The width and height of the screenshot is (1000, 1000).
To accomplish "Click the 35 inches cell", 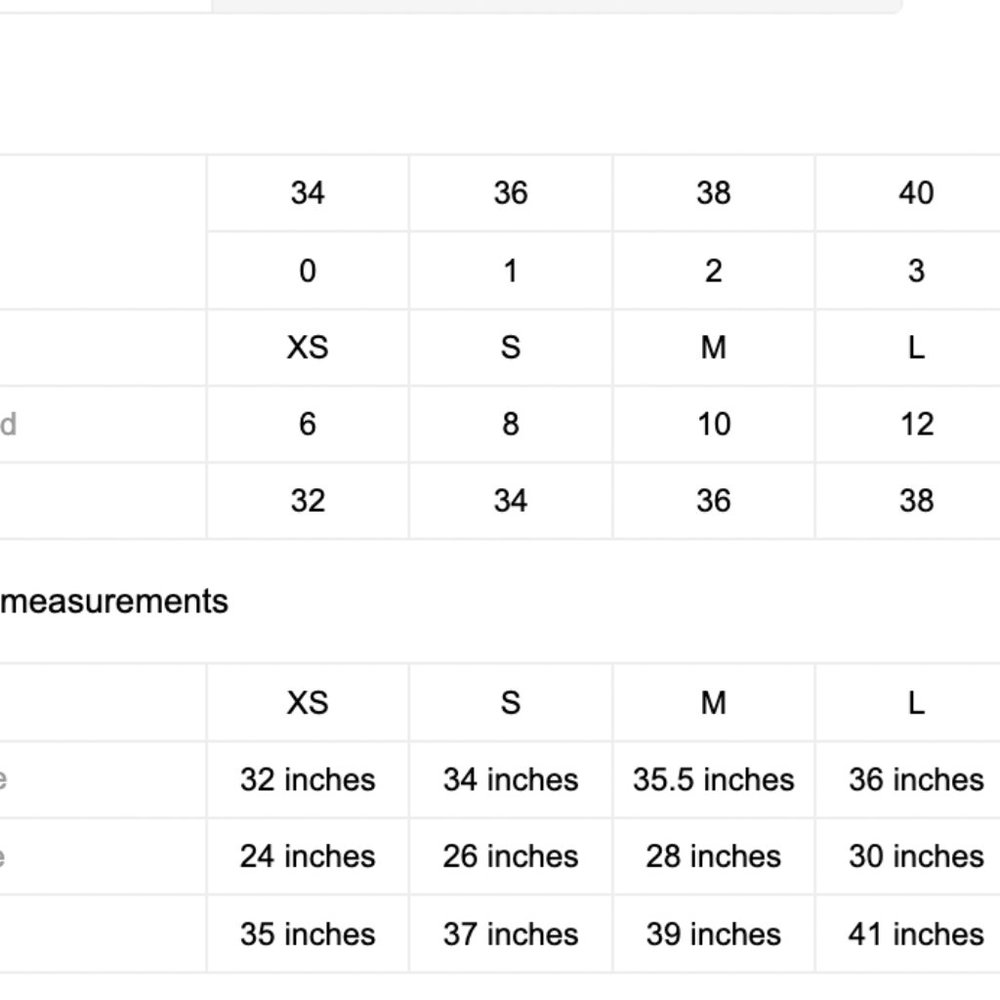I will (307, 934).
